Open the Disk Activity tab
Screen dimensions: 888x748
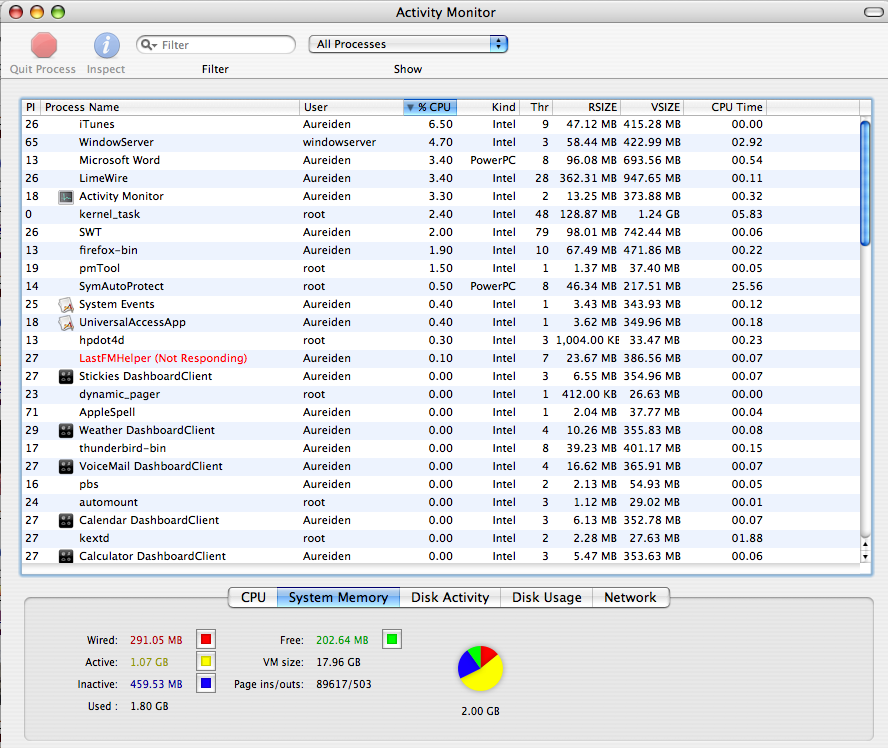[450, 597]
